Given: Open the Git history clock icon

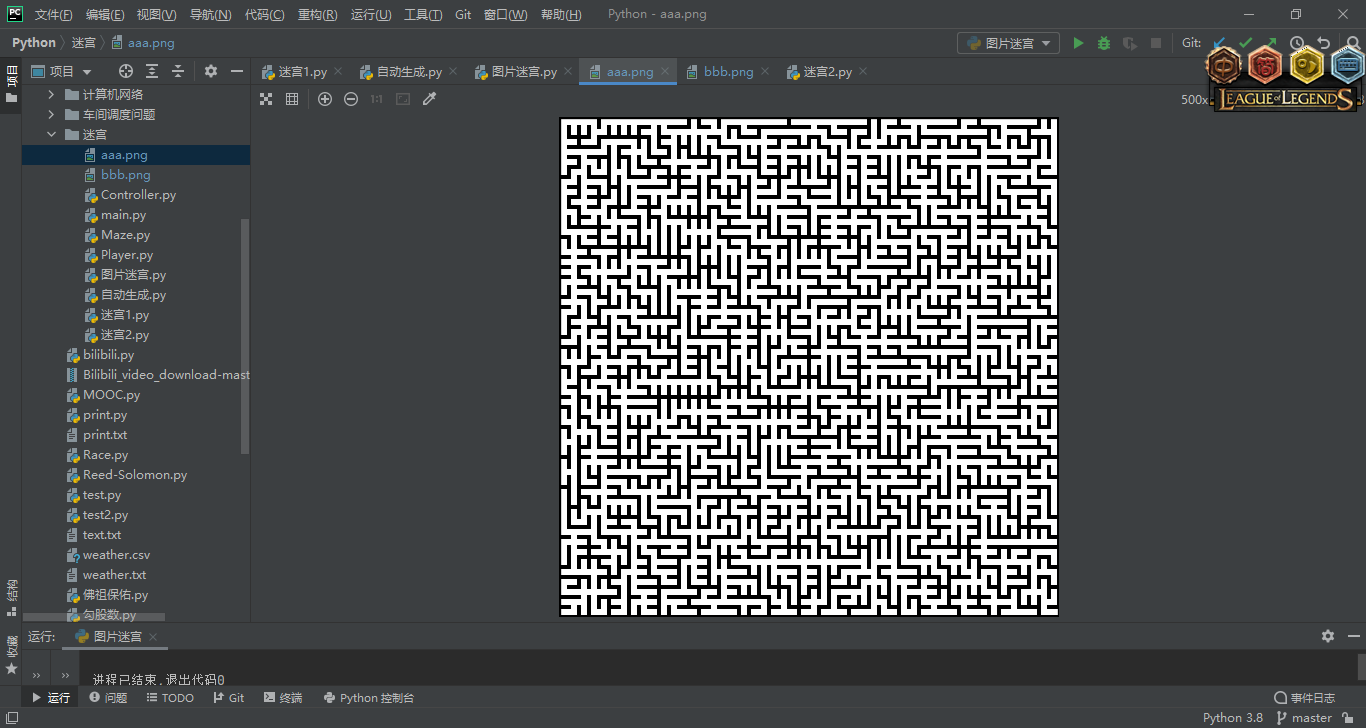Looking at the screenshot, I should pyautogui.click(x=1297, y=43).
